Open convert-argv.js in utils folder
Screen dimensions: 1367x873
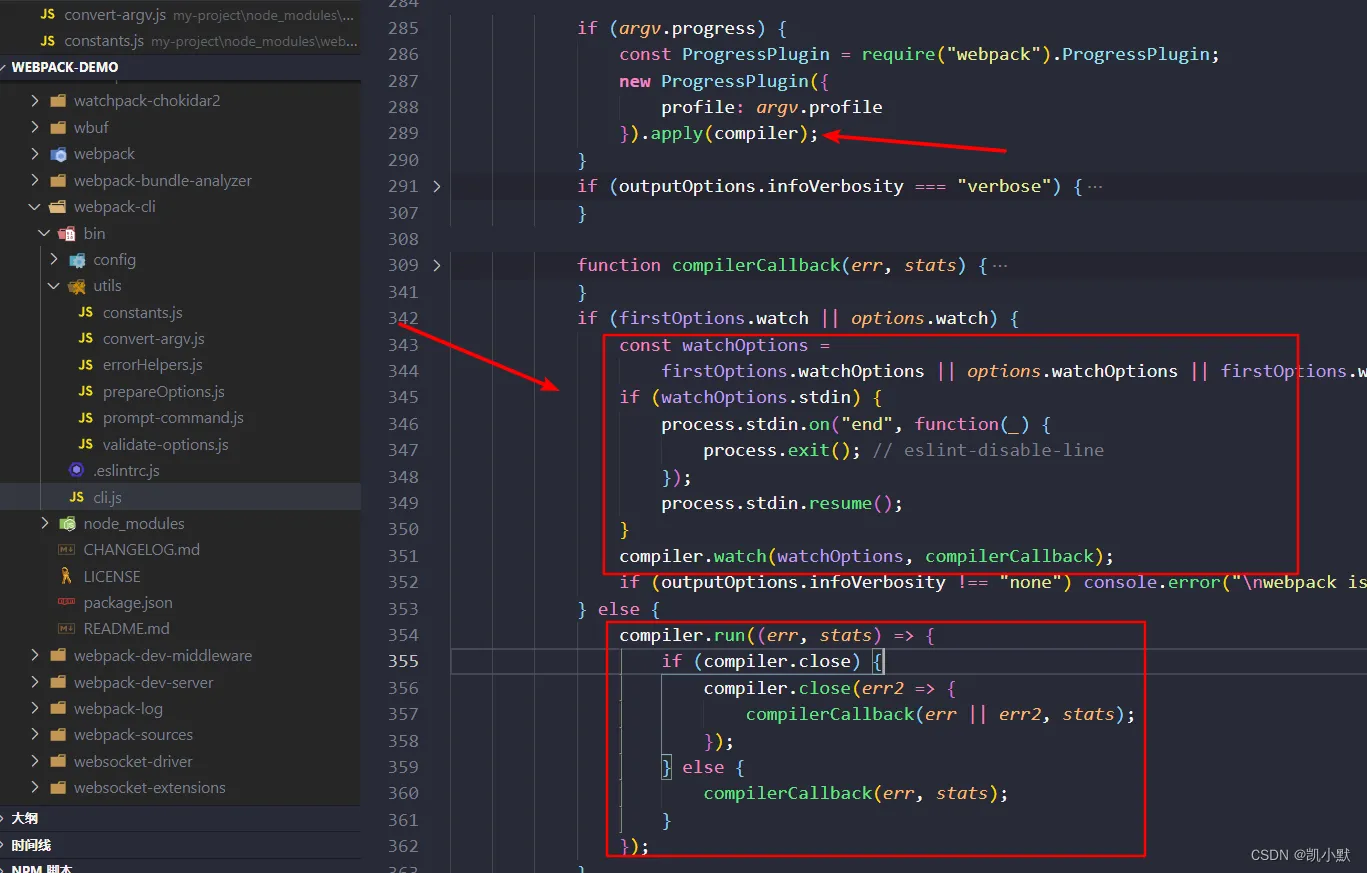(x=154, y=338)
